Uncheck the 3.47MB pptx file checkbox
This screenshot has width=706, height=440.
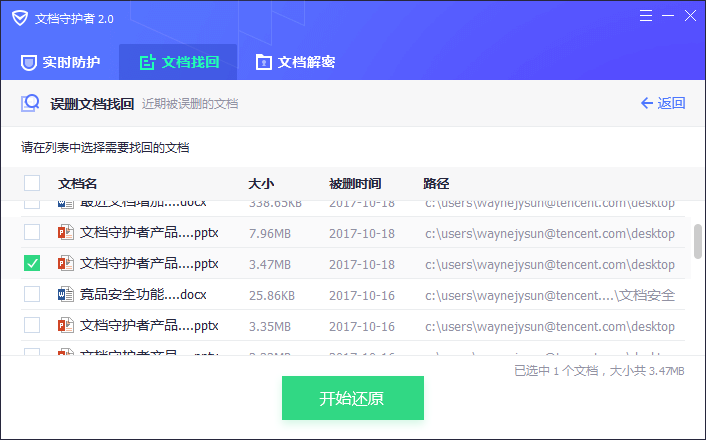(x=32, y=263)
